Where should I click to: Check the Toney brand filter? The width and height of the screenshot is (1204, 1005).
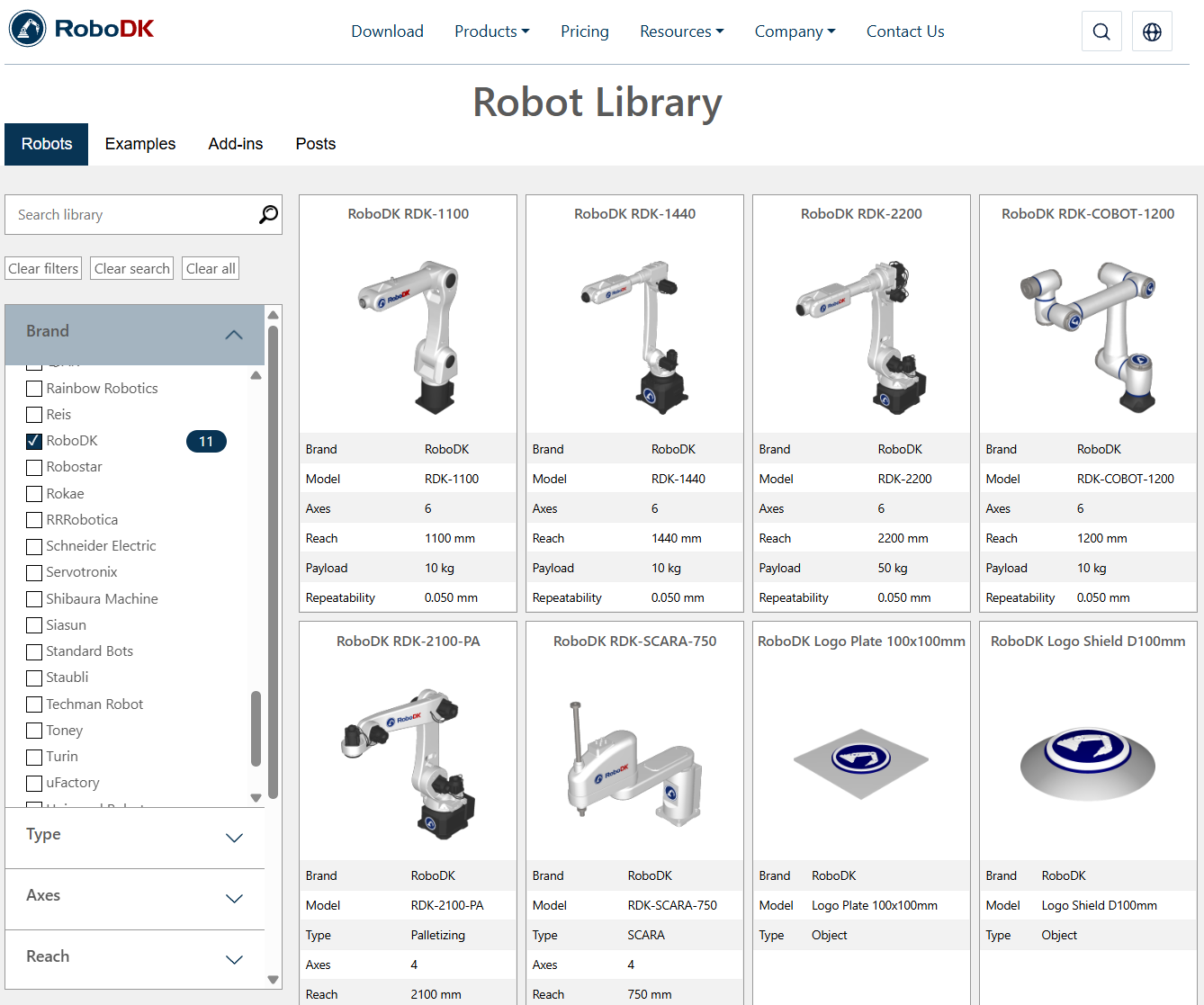tap(34, 731)
